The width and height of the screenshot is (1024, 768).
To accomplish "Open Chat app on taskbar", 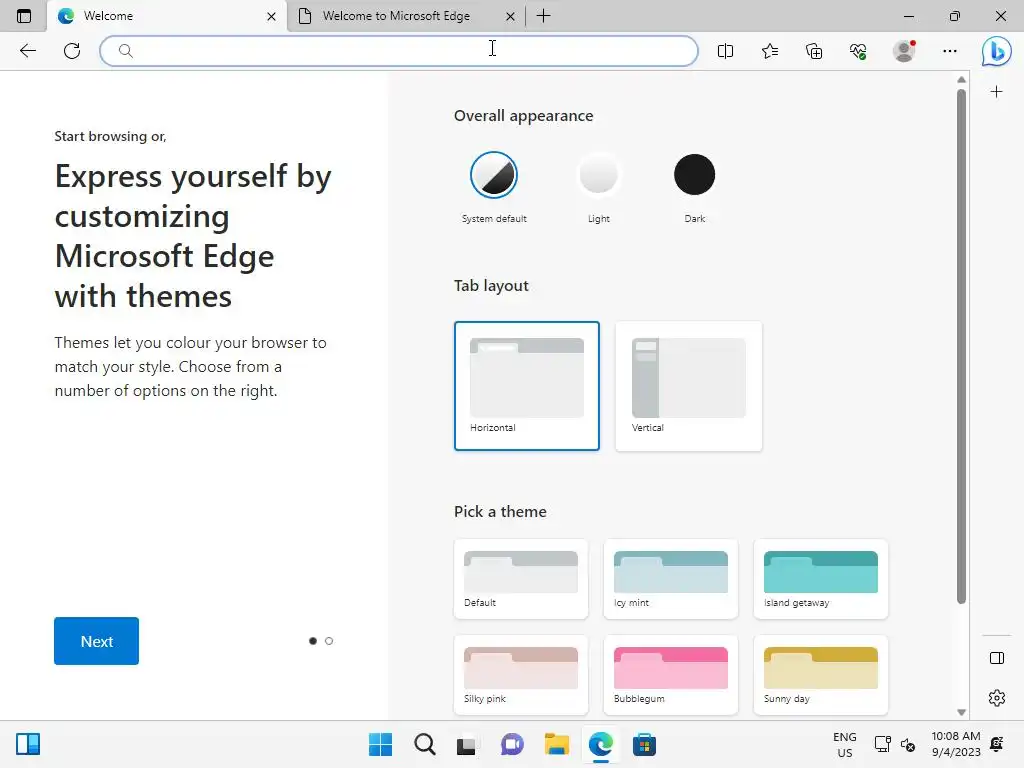I will click(x=512, y=744).
